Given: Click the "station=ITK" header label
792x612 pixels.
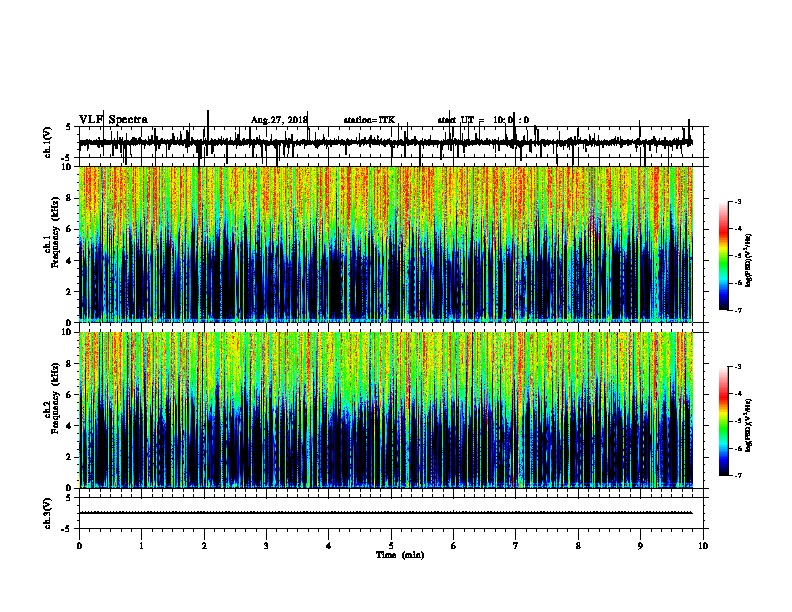Looking at the screenshot, I should tap(369, 120).
